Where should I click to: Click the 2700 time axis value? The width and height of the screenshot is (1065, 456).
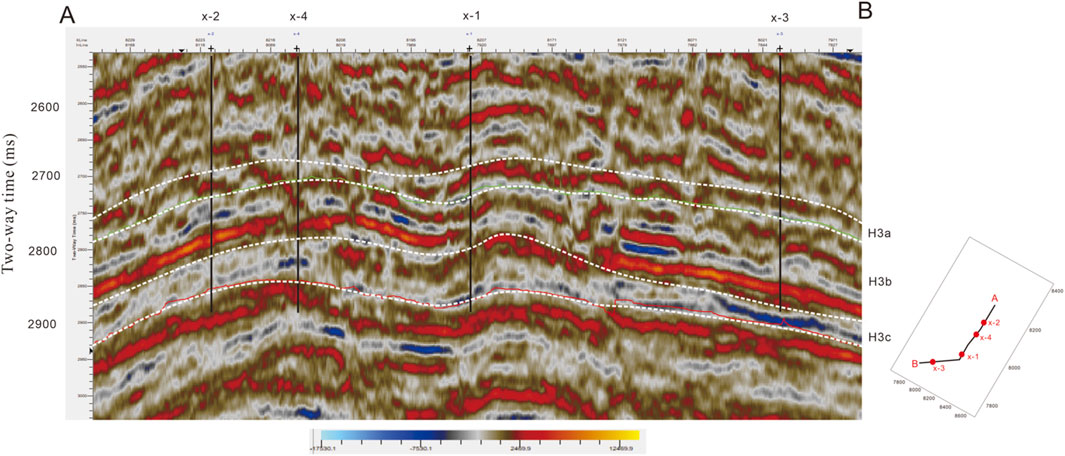pos(45,177)
